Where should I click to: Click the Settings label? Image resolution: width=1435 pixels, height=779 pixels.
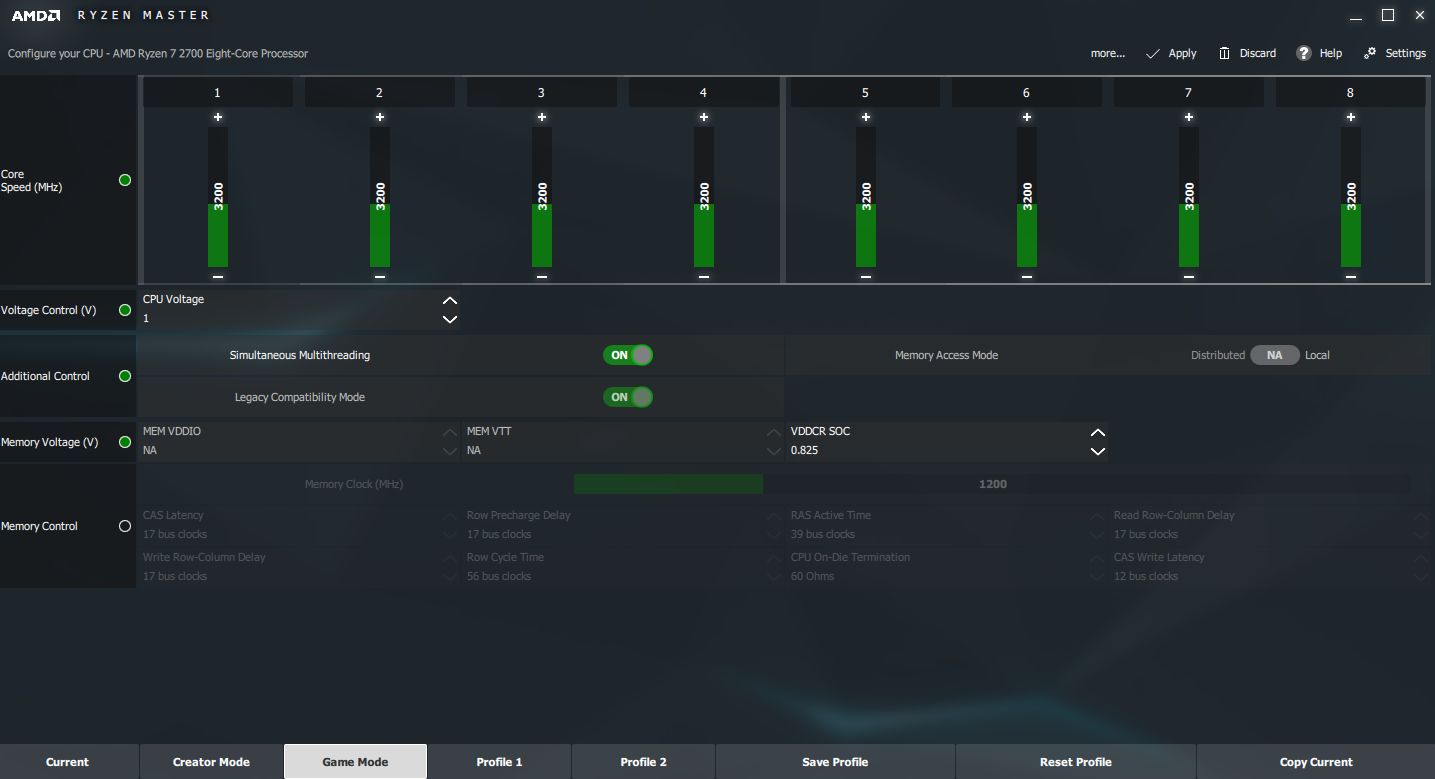1406,53
